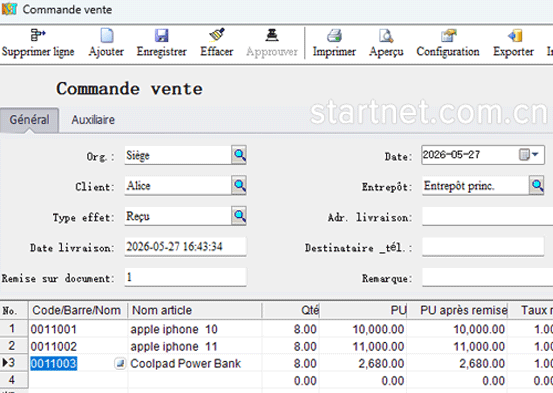
Task: Click the Approuver stamp icon
Action: pyautogui.click(x=272, y=35)
